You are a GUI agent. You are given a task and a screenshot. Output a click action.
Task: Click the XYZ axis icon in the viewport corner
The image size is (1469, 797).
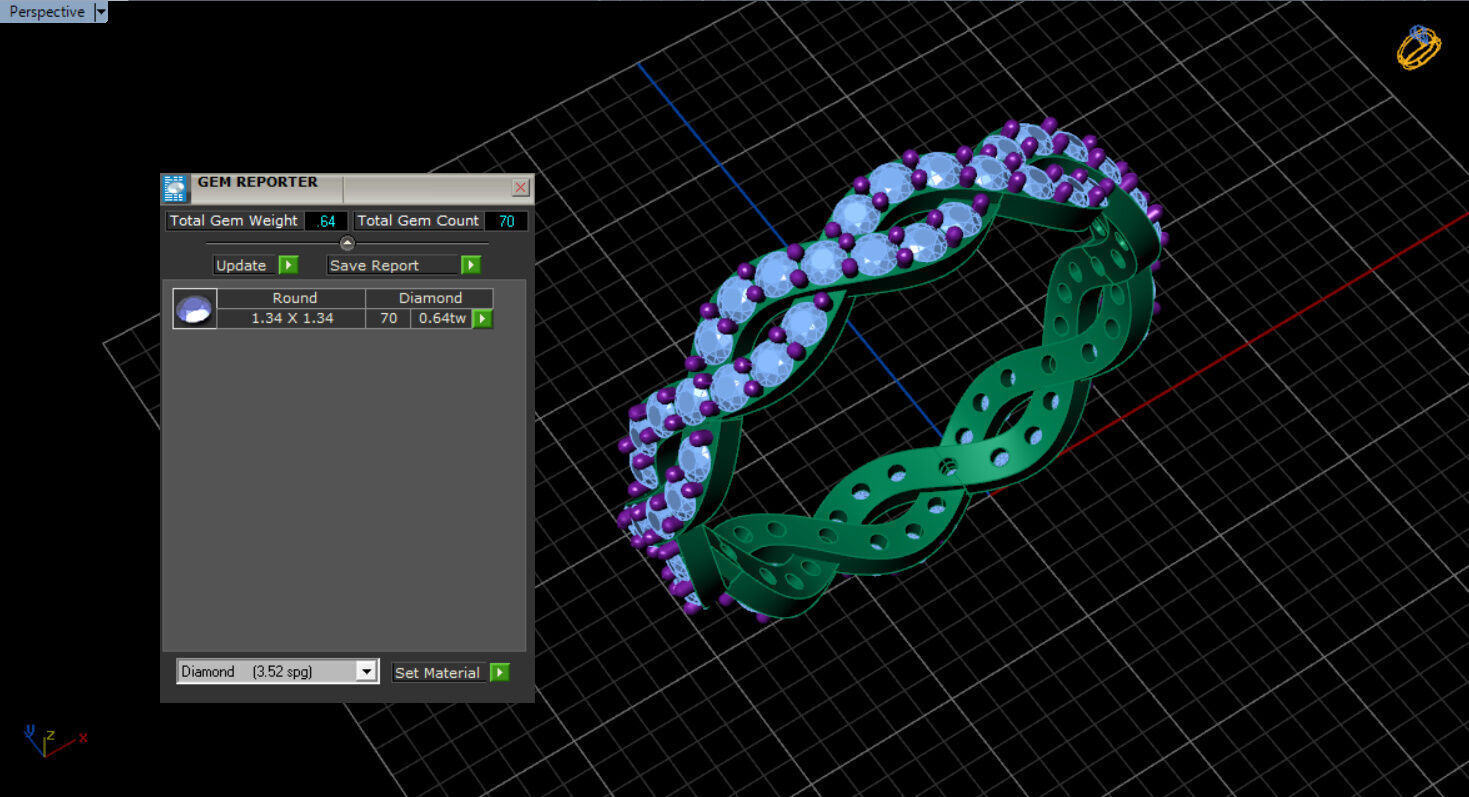pos(54,740)
